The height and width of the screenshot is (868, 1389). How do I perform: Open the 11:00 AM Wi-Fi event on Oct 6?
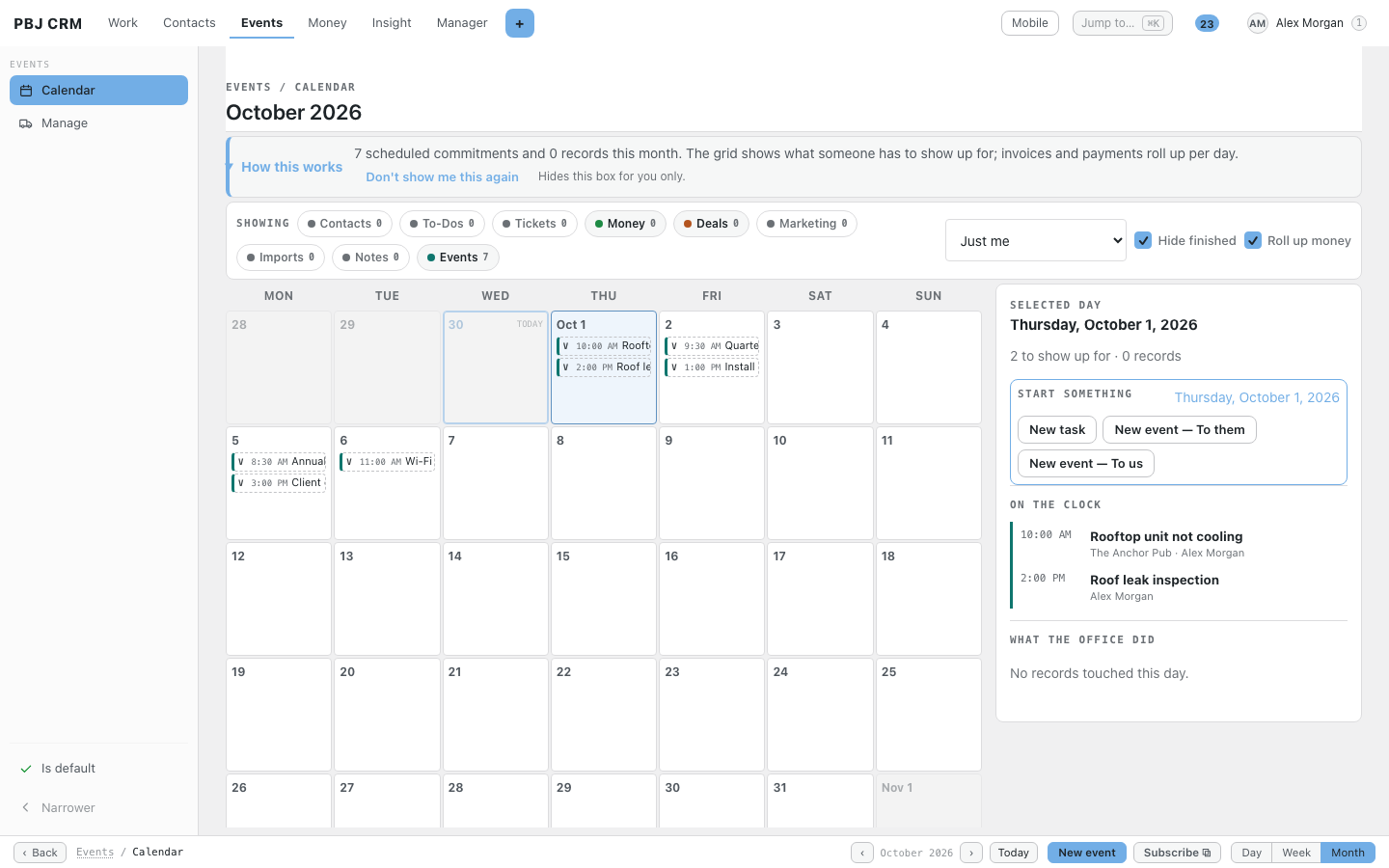click(387, 462)
